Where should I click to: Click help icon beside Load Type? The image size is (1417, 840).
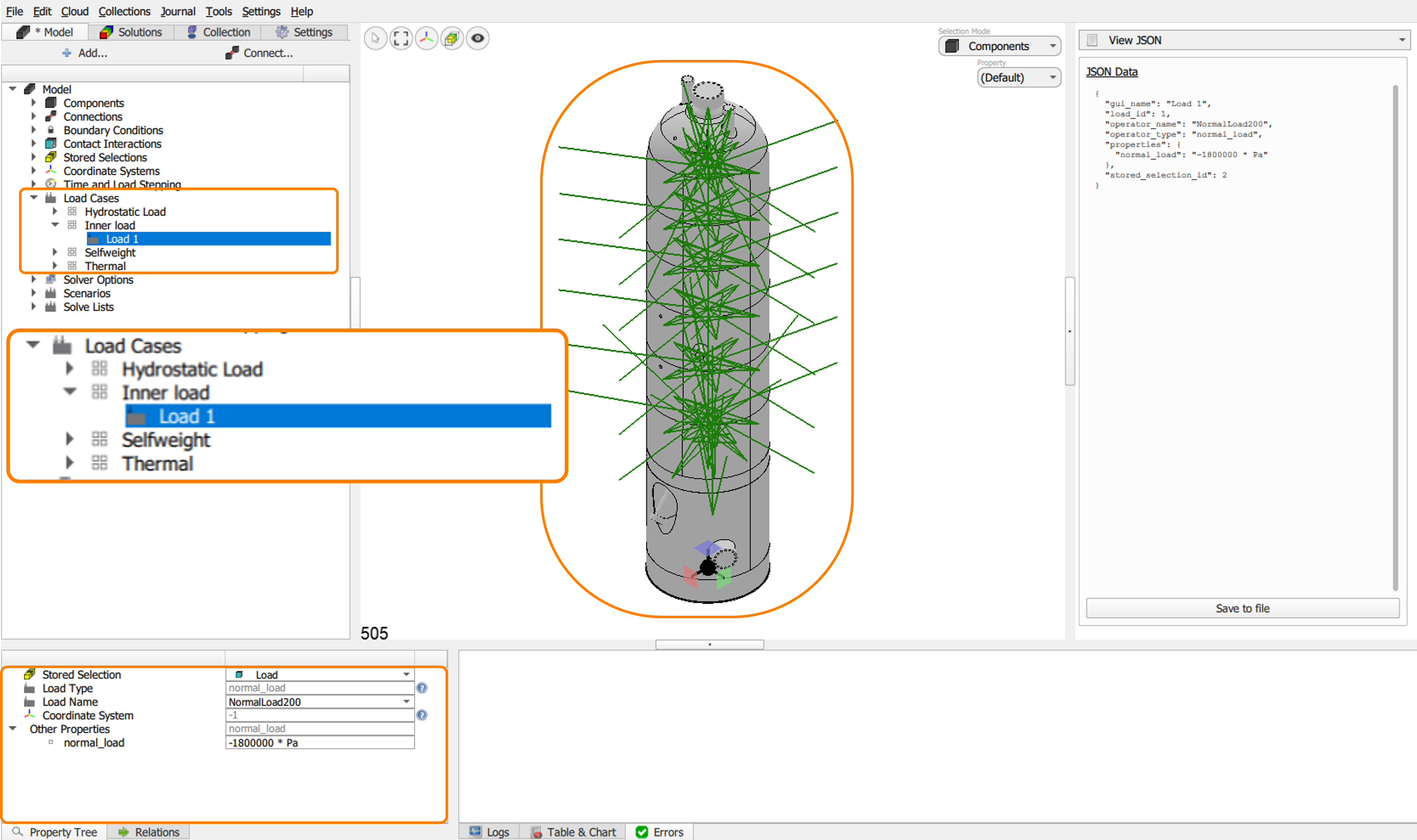click(x=422, y=688)
